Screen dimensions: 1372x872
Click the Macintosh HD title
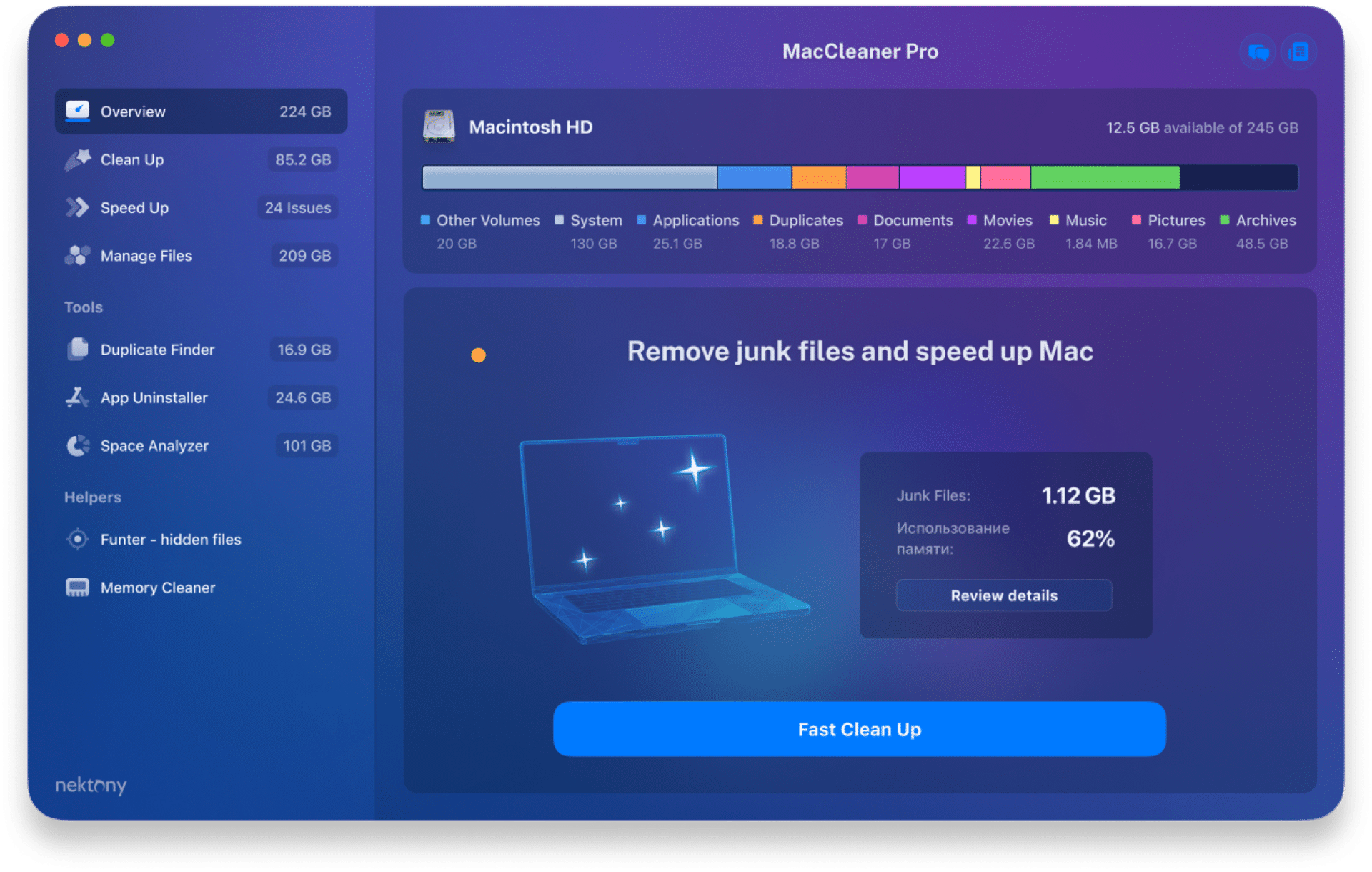point(530,127)
